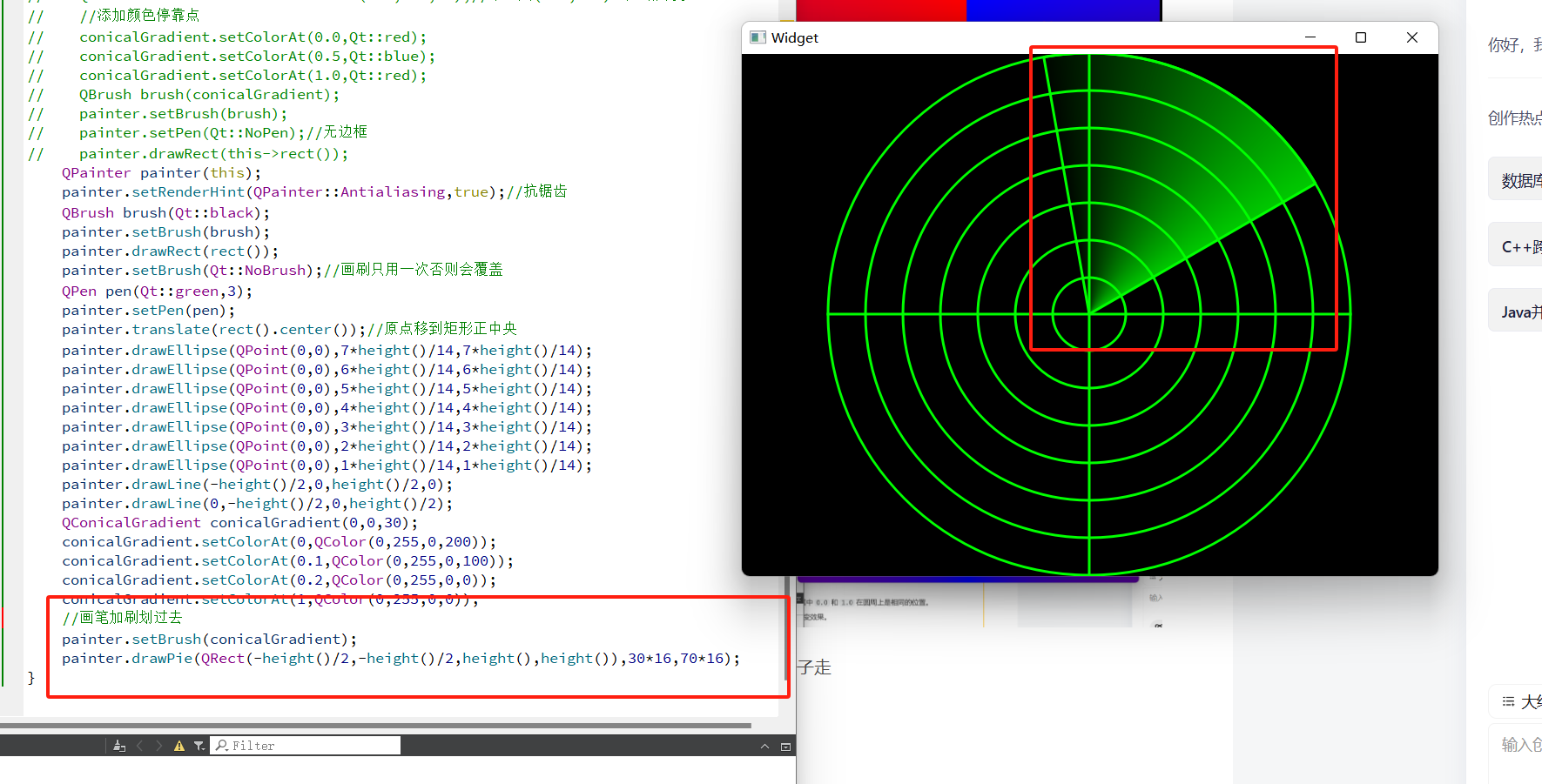Click the line "QBrush brush(Qt::black);"
The height and width of the screenshot is (784, 1542).
(x=166, y=213)
